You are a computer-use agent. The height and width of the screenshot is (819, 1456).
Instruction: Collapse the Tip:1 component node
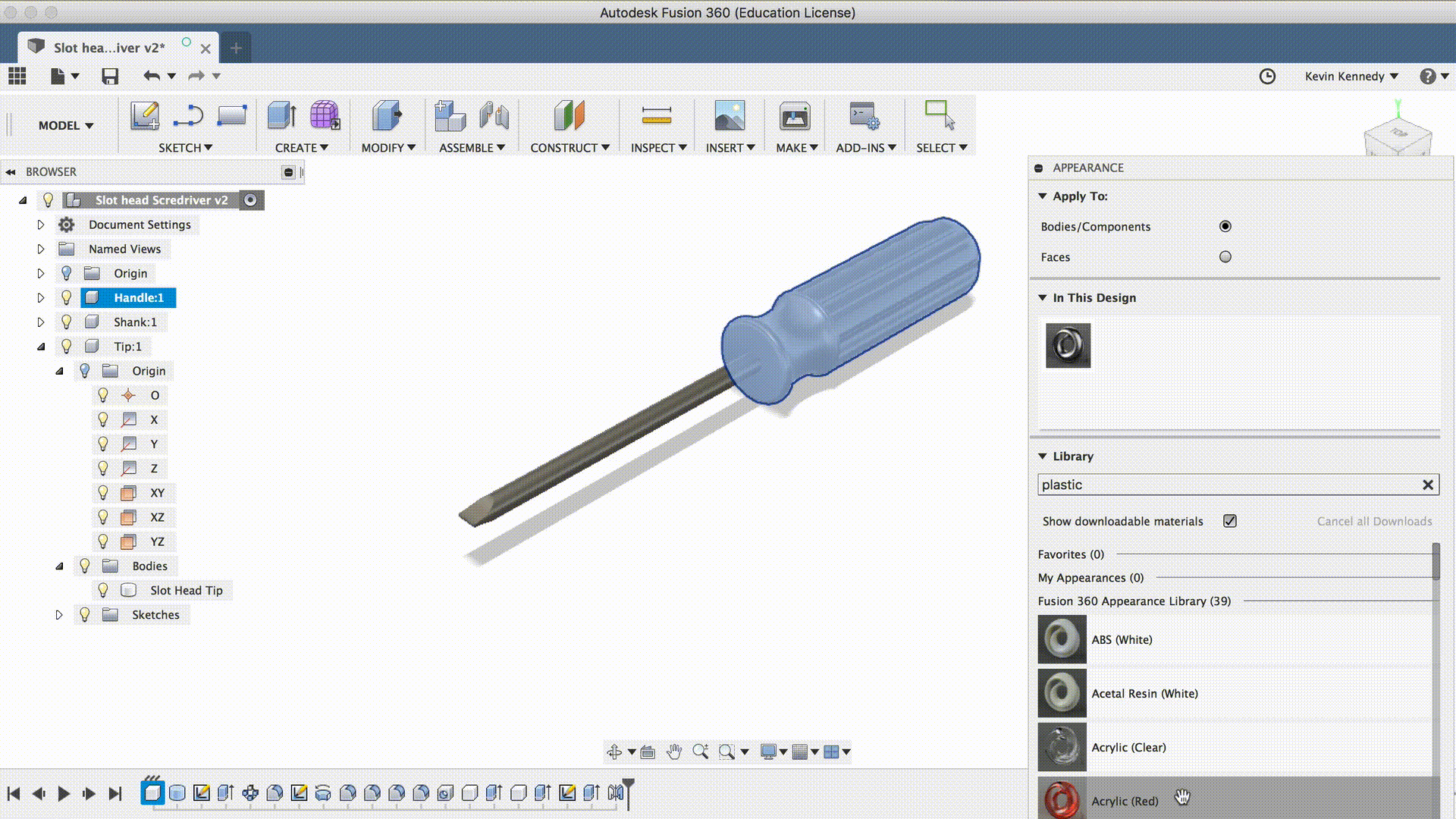click(41, 347)
